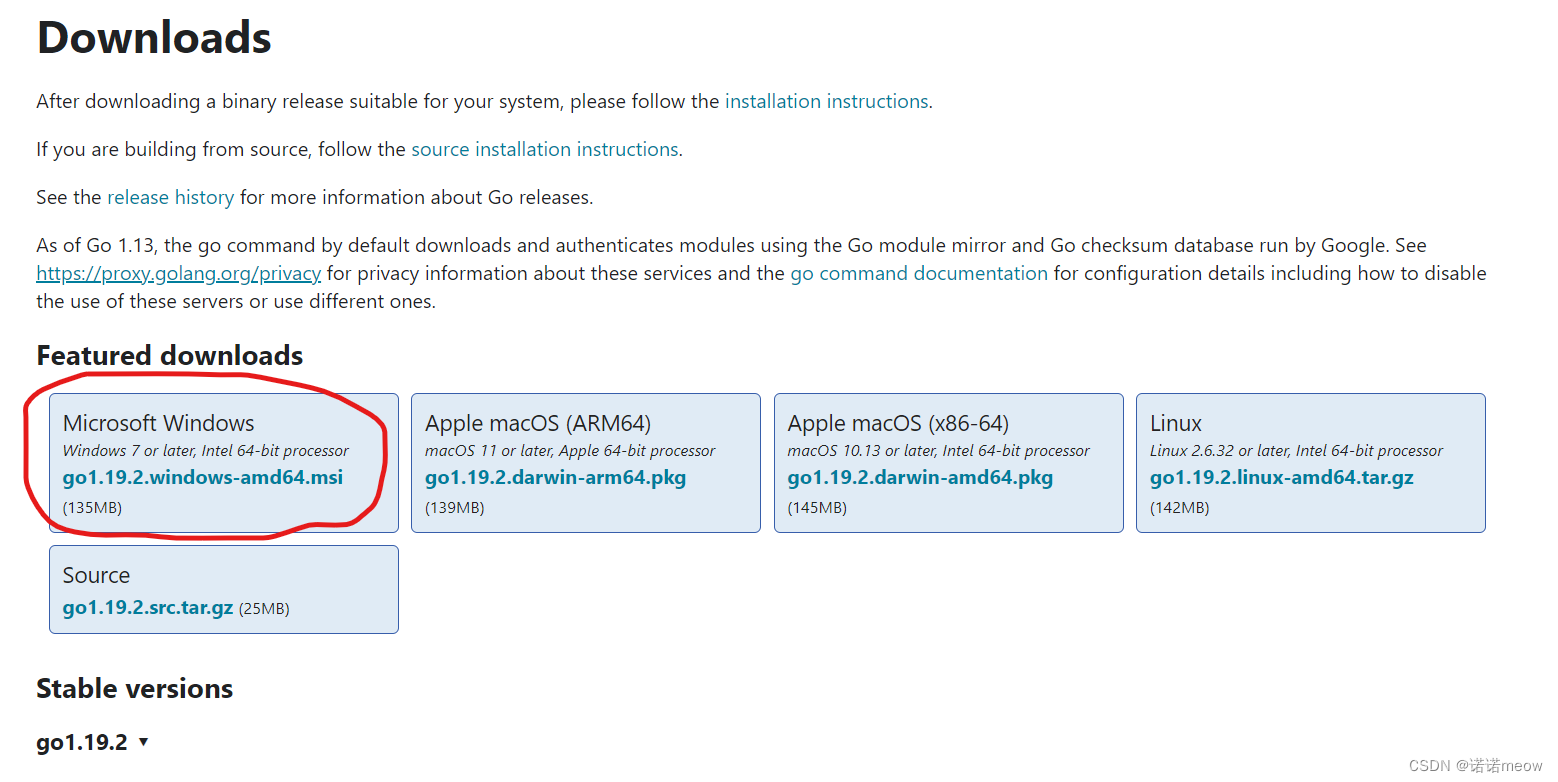Open the go command documentation link
Screen dimensions: 1558x782
(919, 273)
